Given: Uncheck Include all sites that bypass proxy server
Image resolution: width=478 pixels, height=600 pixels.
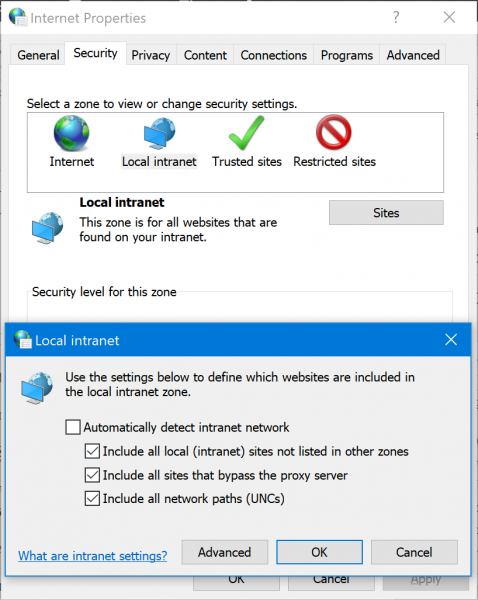Looking at the screenshot, I should (x=92, y=475).
